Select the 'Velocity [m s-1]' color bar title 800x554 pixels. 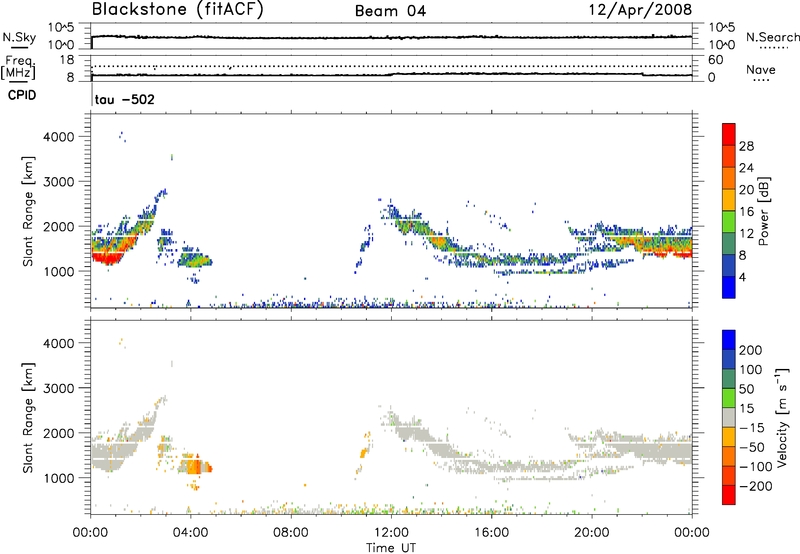click(782, 417)
